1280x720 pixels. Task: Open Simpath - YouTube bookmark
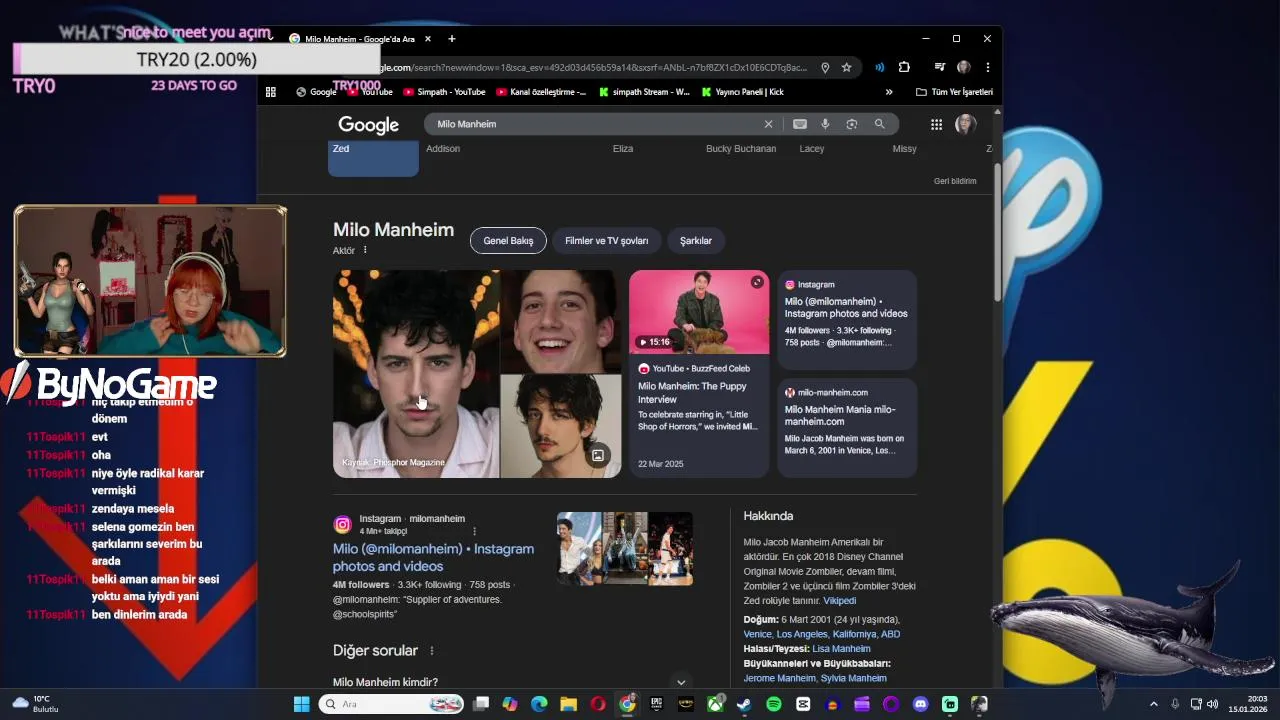coord(444,92)
